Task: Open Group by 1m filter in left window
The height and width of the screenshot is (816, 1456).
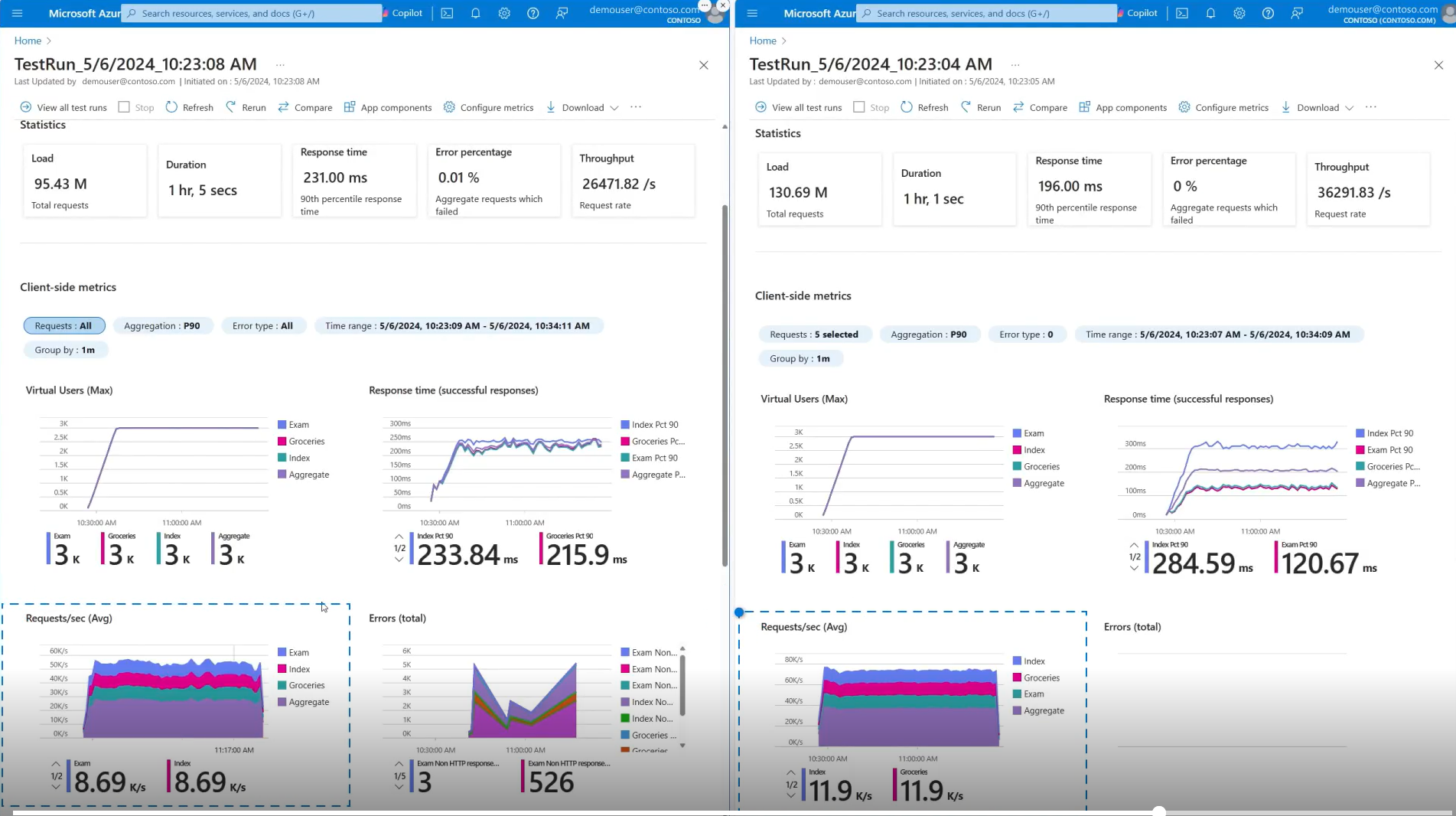Action: tap(65, 350)
